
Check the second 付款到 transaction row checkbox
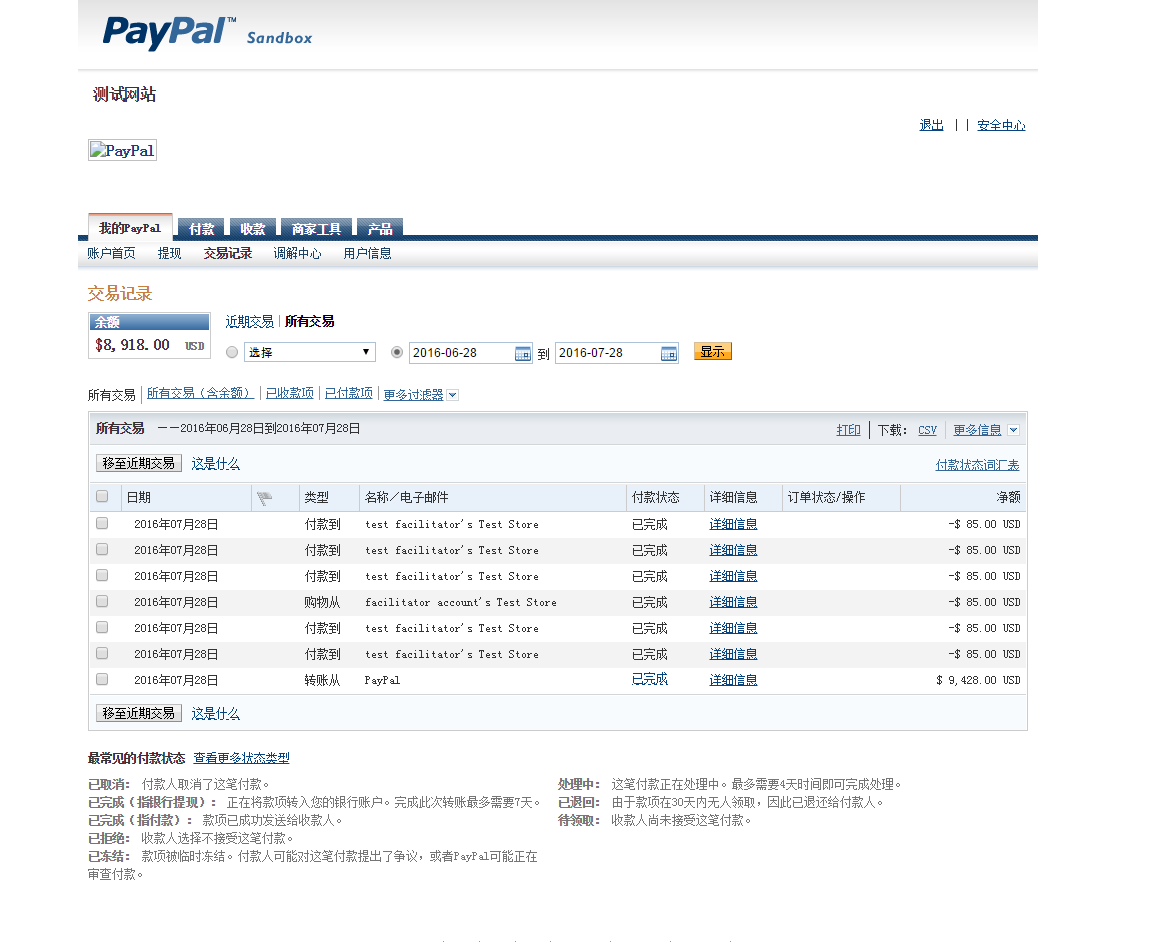point(102,549)
